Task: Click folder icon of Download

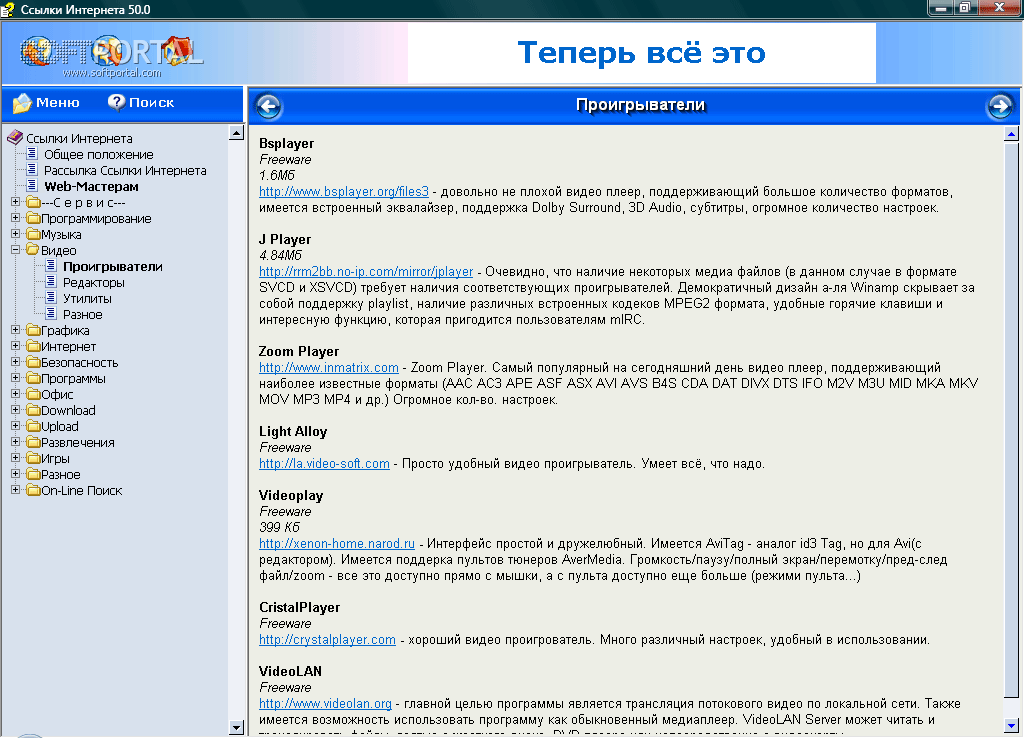Action: tap(33, 410)
